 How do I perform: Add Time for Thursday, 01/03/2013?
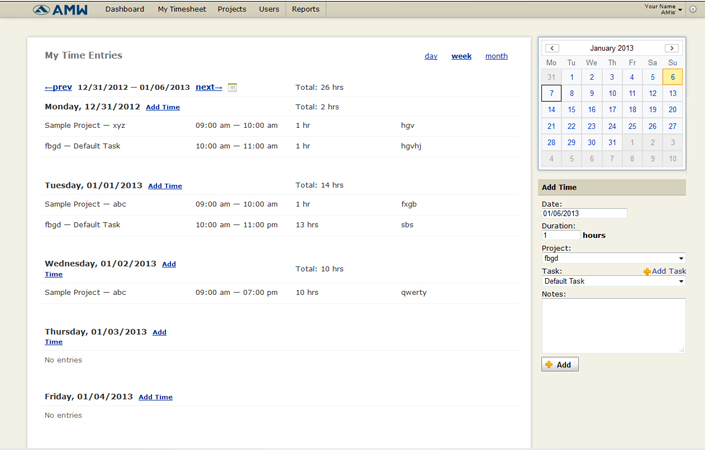point(159,332)
